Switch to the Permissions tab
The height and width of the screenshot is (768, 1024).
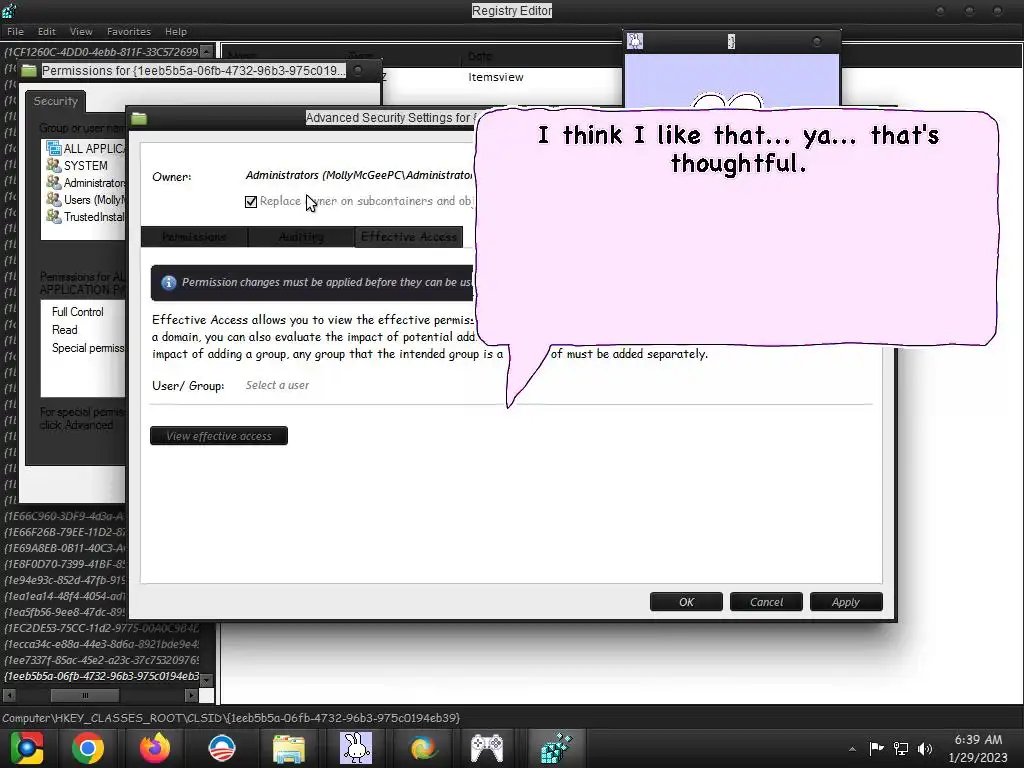[x=194, y=237]
